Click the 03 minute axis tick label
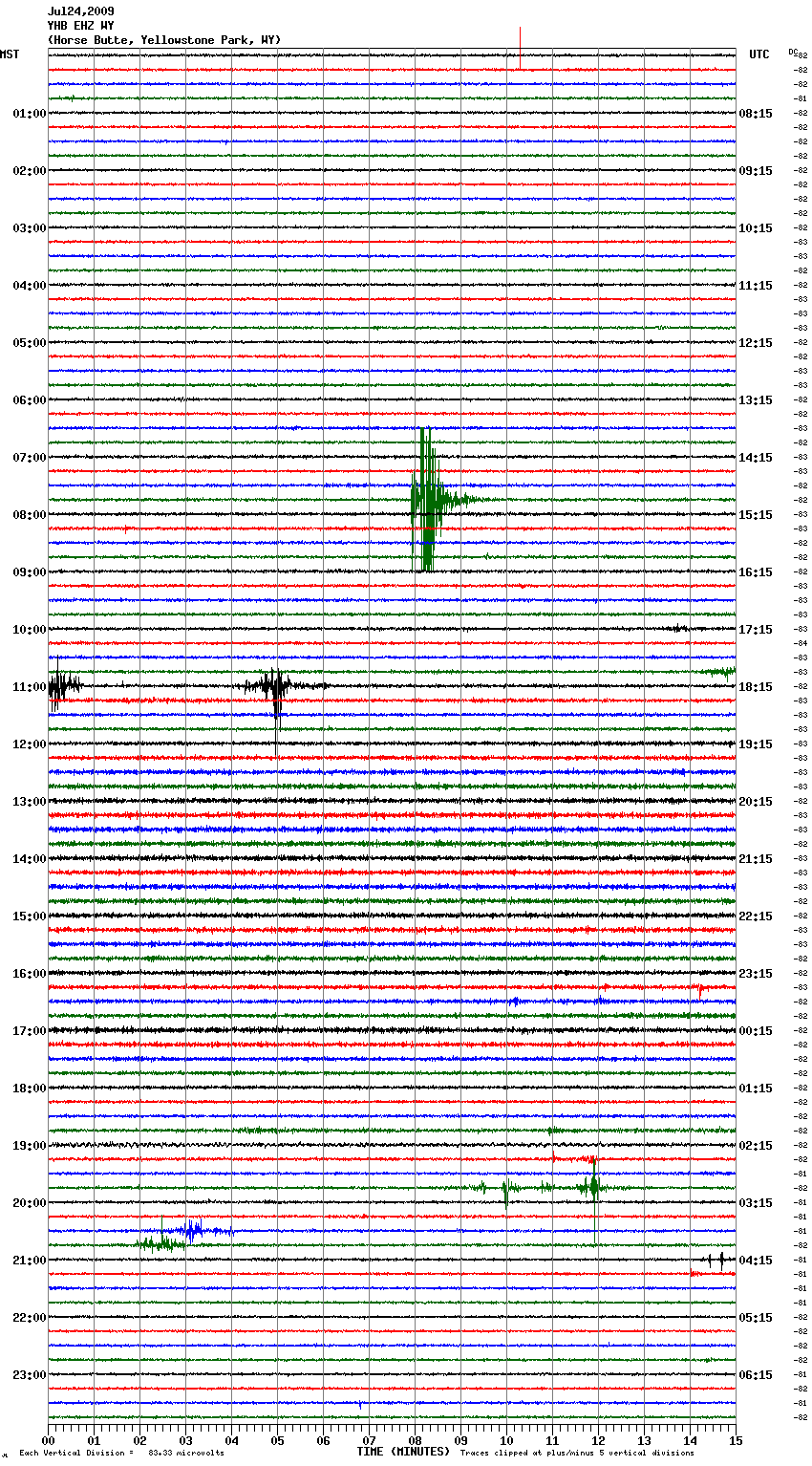This screenshot has width=812, height=1466. [185, 1440]
